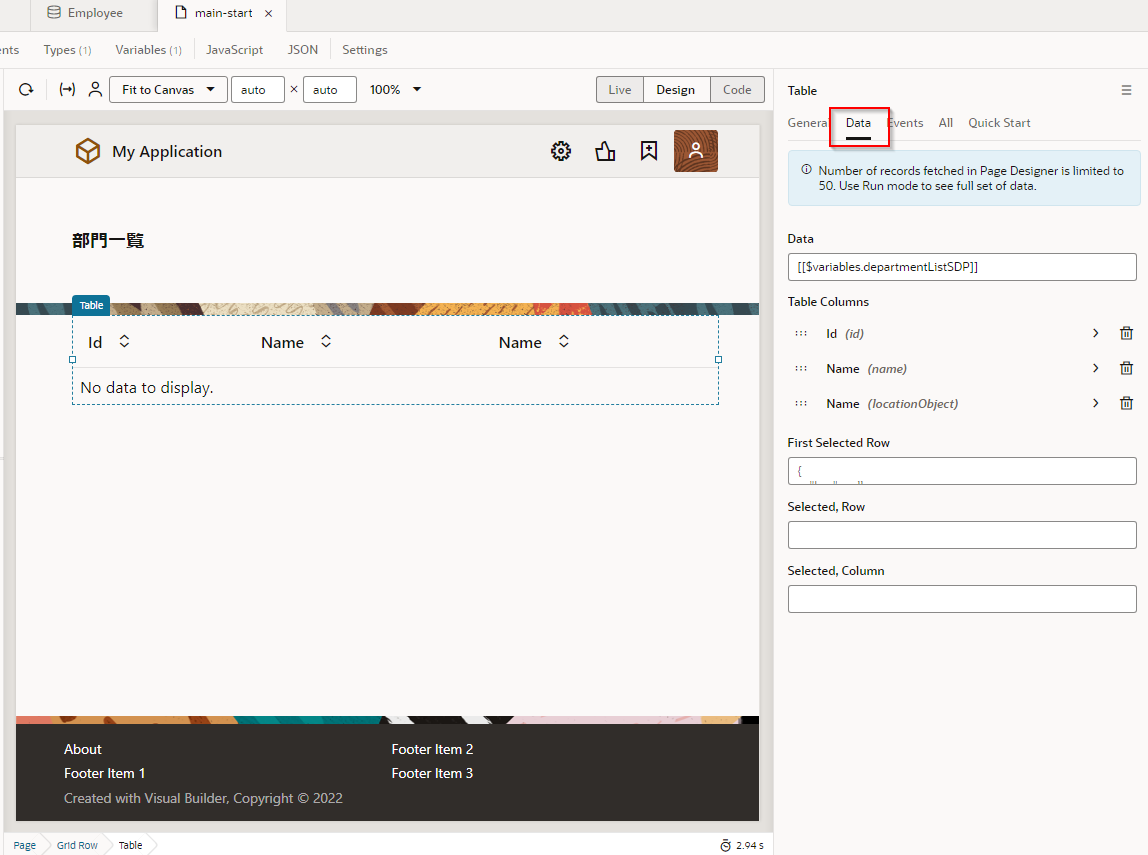Screen dimensions: 1148x855
Task: Click the bookmark icon in app header
Action: tap(649, 151)
